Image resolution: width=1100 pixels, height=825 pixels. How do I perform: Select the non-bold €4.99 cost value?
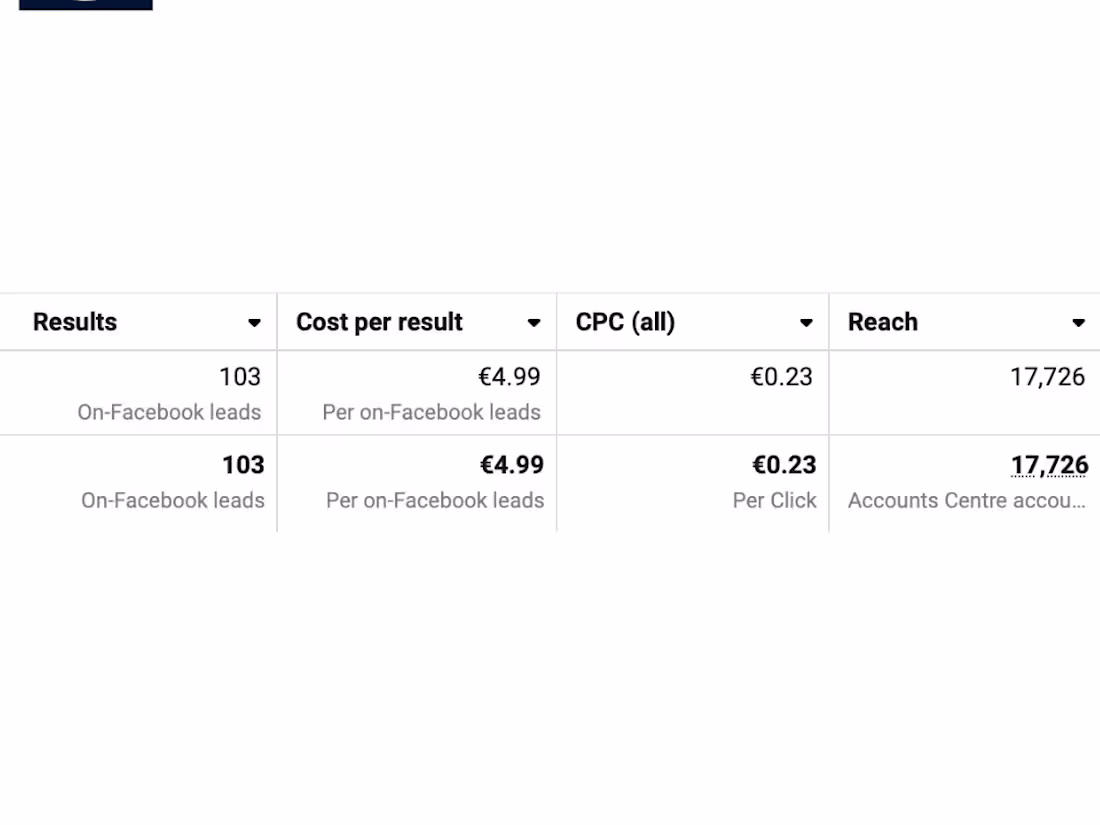tap(509, 377)
